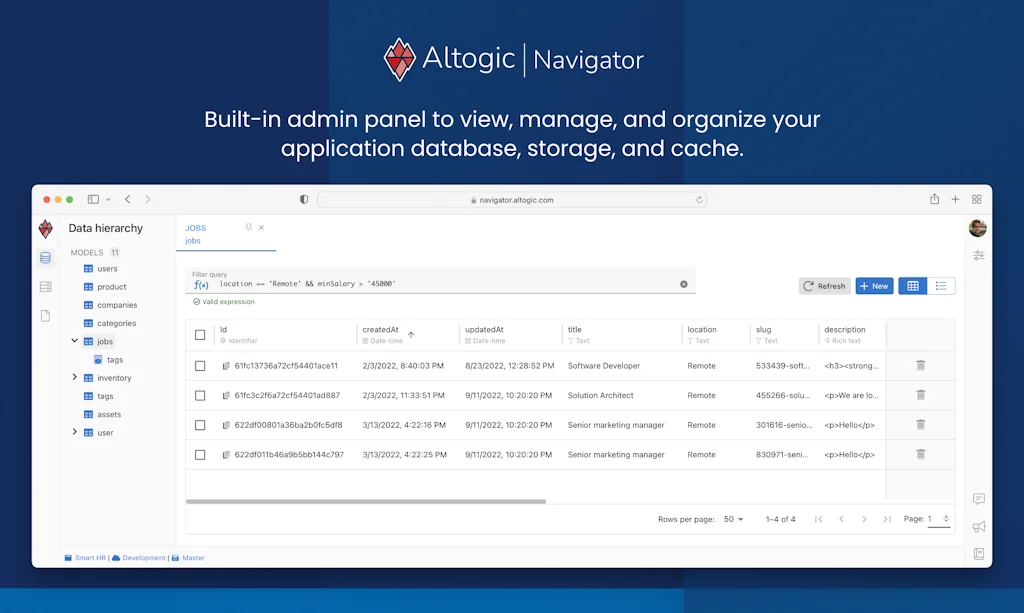Open settings sliders in the right rail
1024x613 pixels.
coord(978,255)
